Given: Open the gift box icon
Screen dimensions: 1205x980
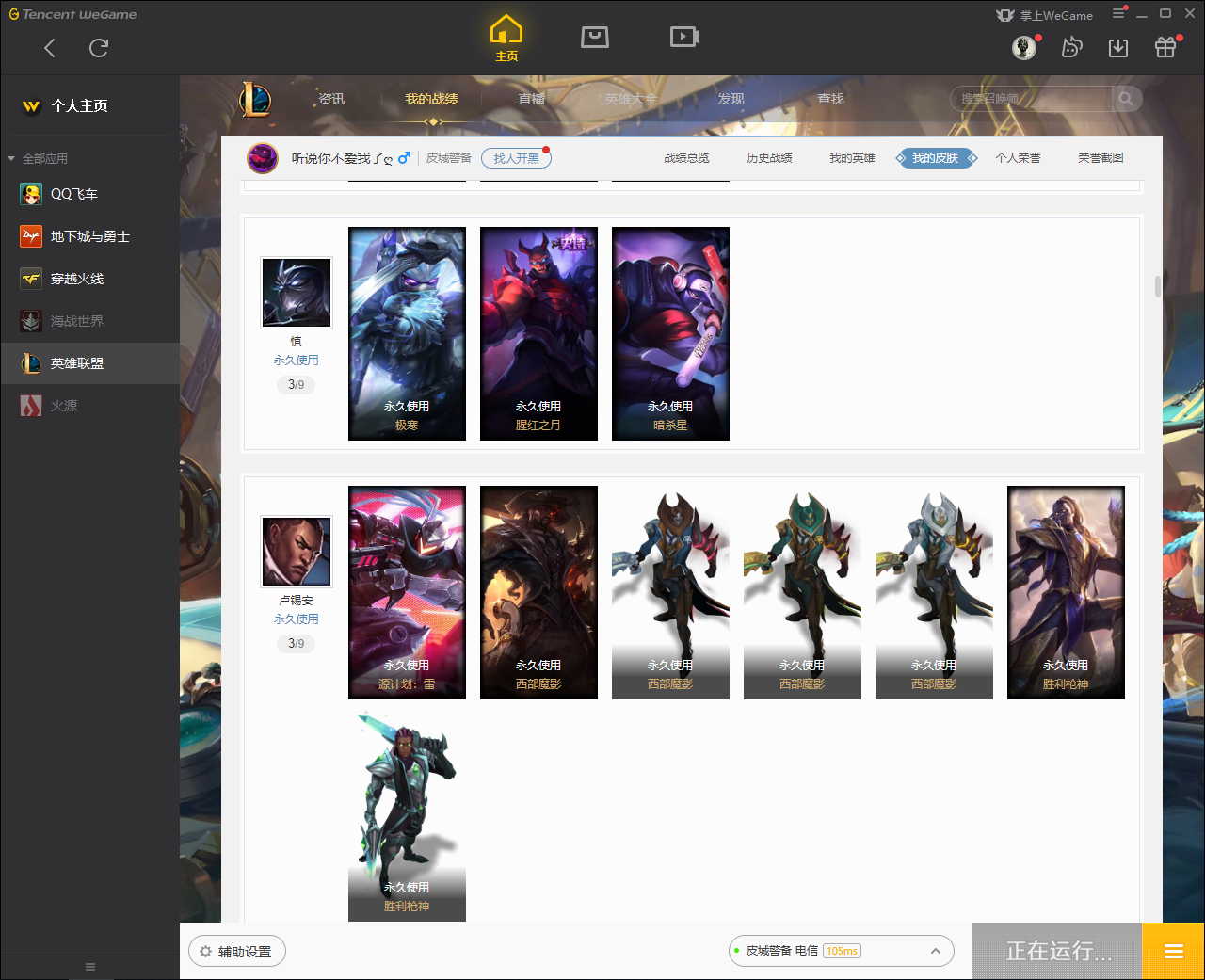Looking at the screenshot, I should pyautogui.click(x=1165, y=47).
